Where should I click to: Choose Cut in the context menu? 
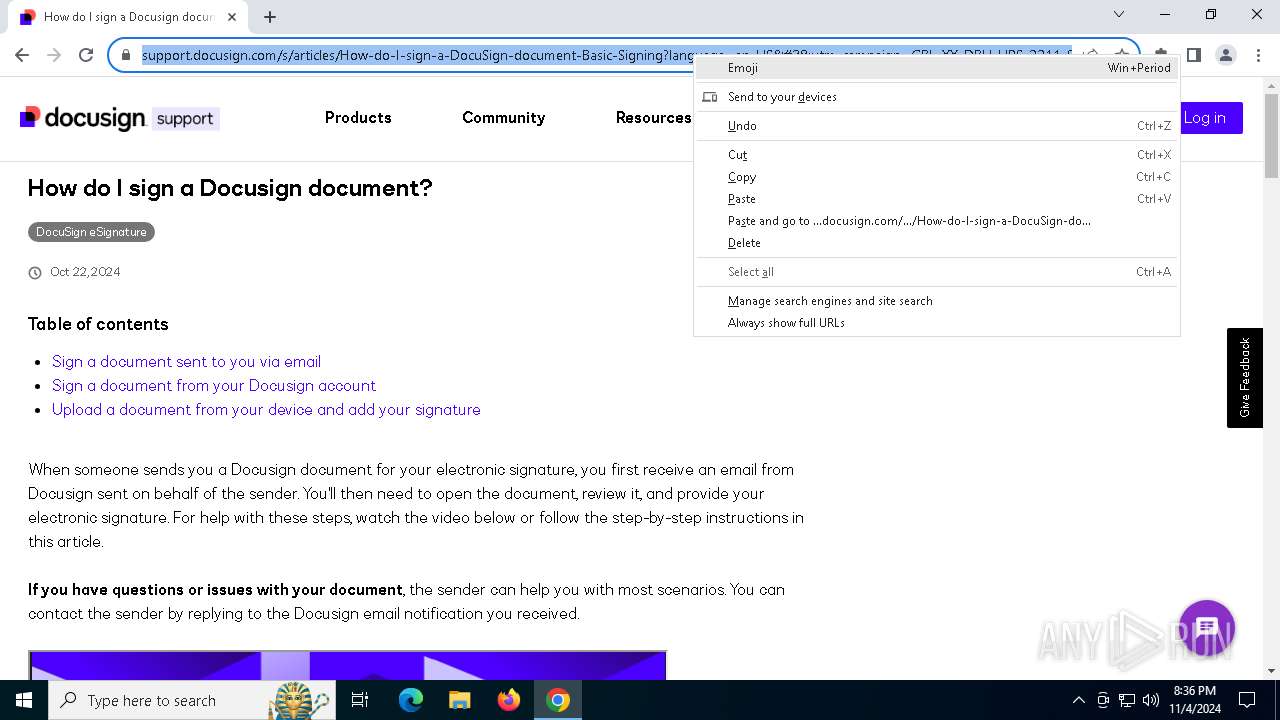pos(937,155)
